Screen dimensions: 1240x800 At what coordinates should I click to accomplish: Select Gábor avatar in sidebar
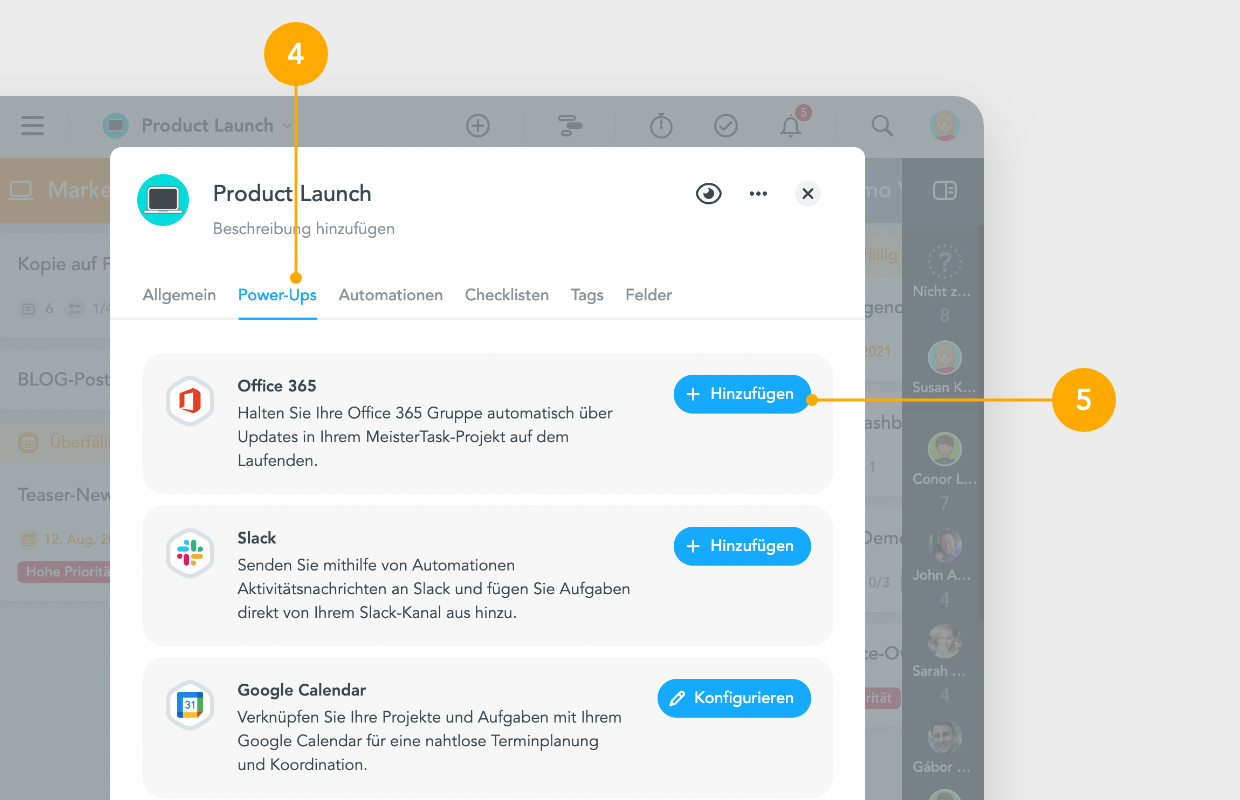pos(945,738)
